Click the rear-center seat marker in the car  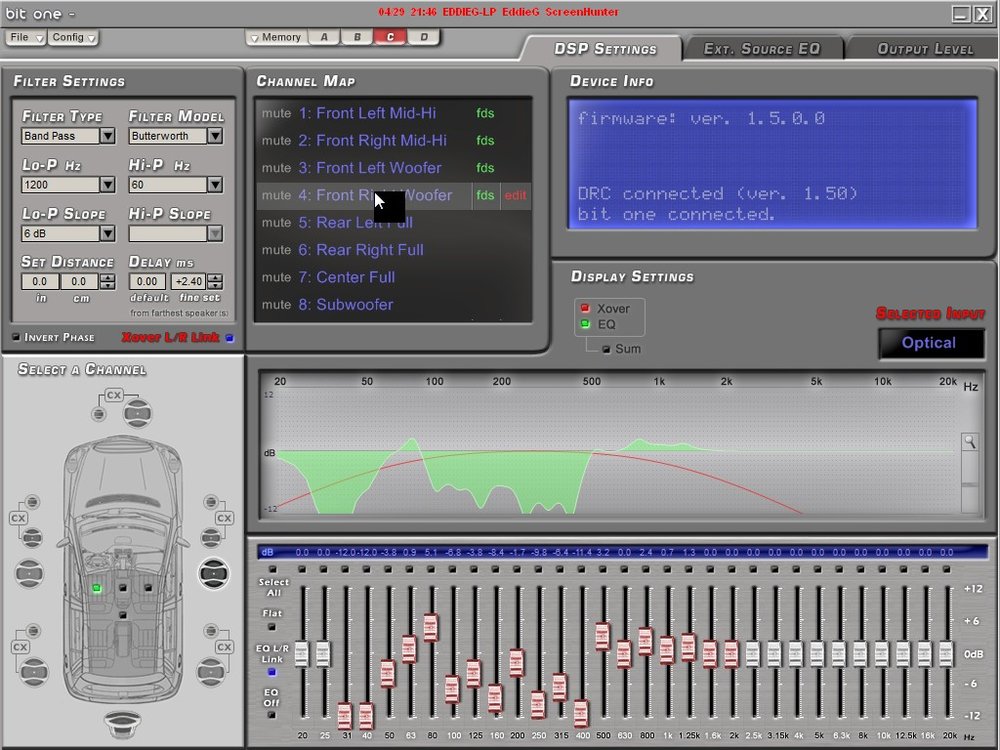click(x=122, y=615)
